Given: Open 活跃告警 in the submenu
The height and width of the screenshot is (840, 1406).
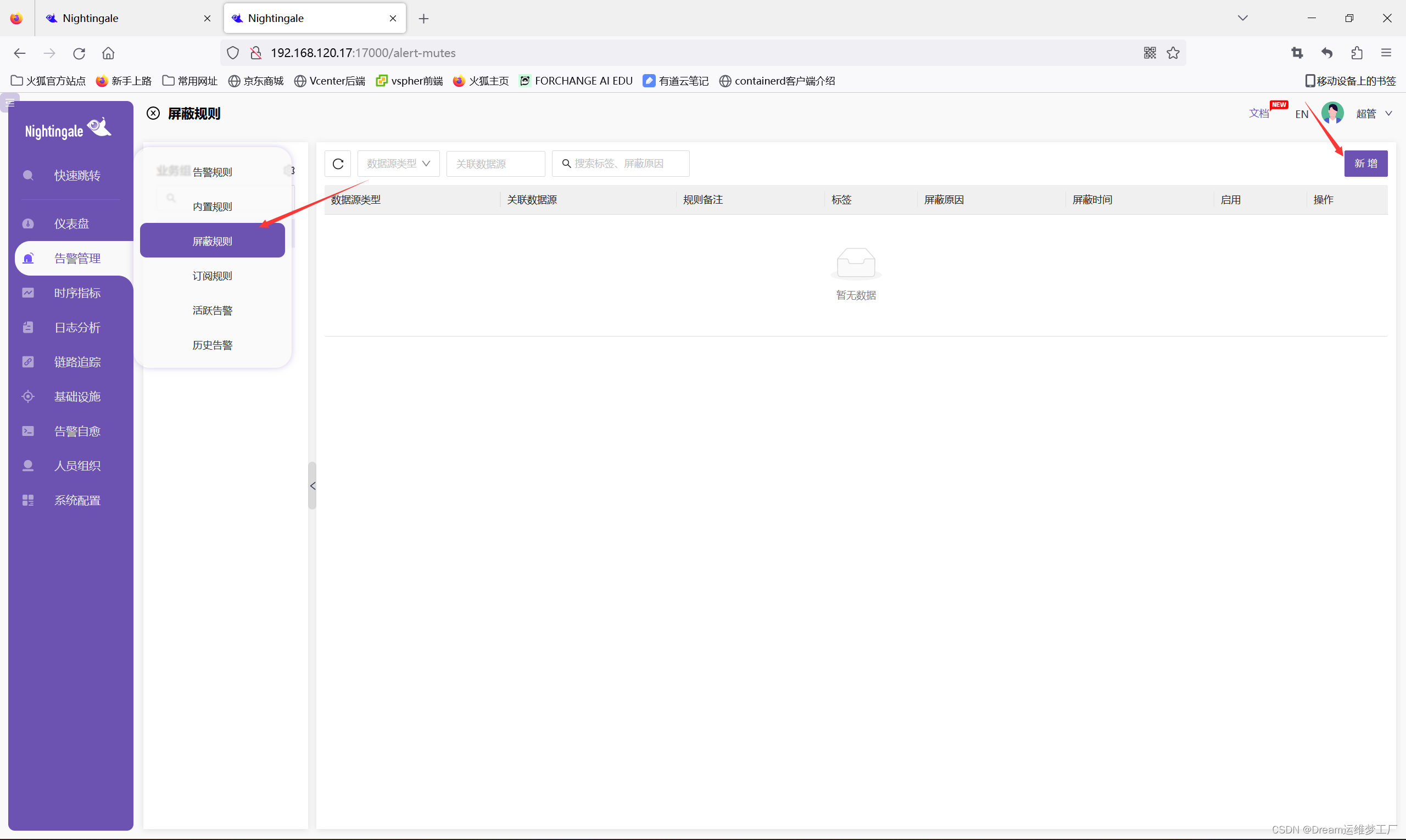Looking at the screenshot, I should coord(213,310).
